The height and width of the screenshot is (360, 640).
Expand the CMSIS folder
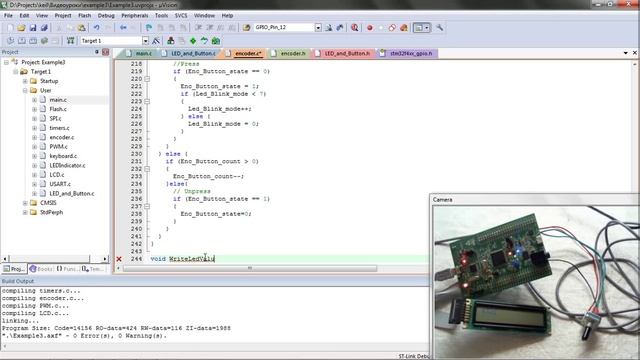click(25, 203)
